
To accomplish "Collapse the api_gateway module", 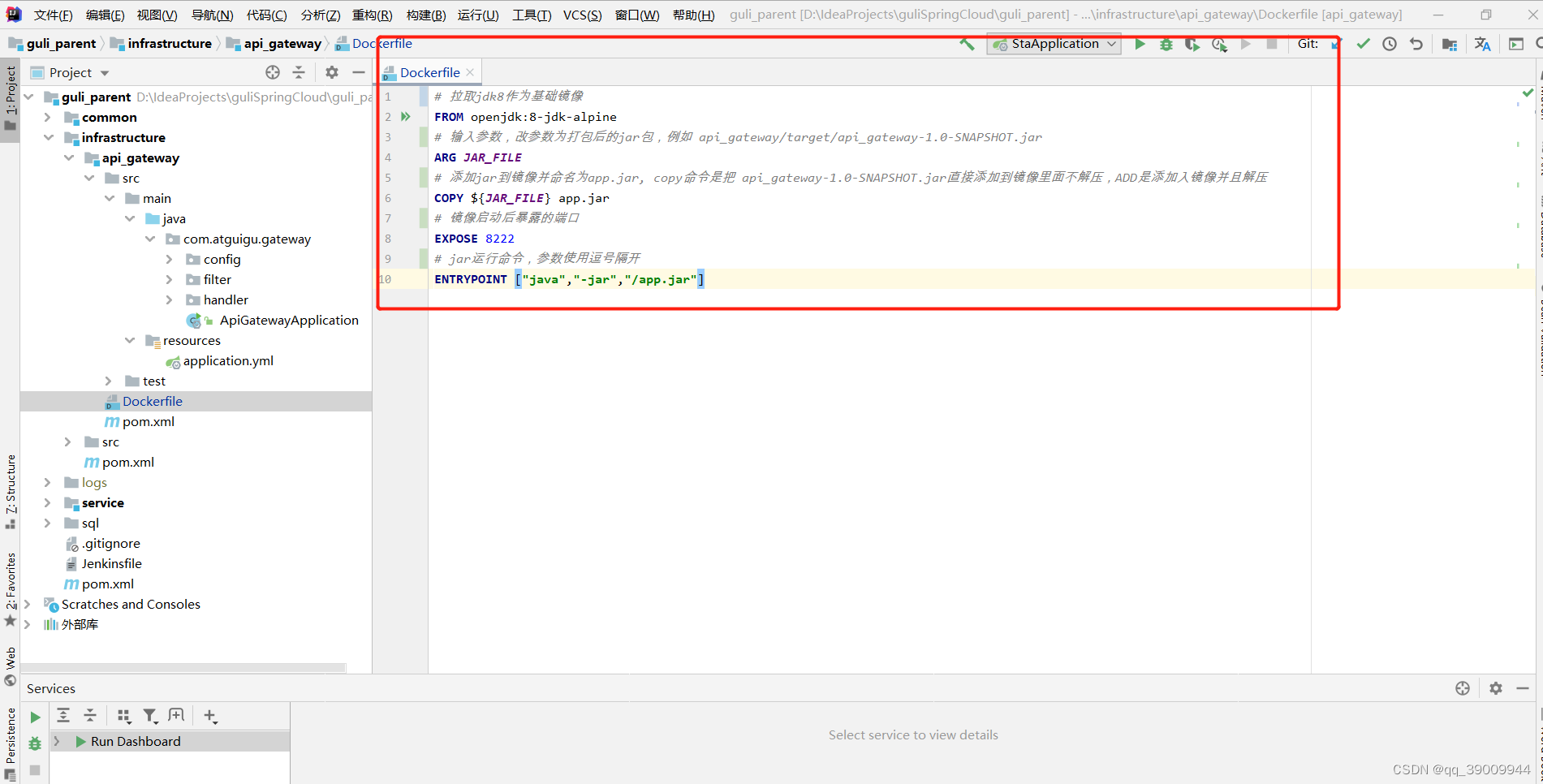I will point(69,158).
